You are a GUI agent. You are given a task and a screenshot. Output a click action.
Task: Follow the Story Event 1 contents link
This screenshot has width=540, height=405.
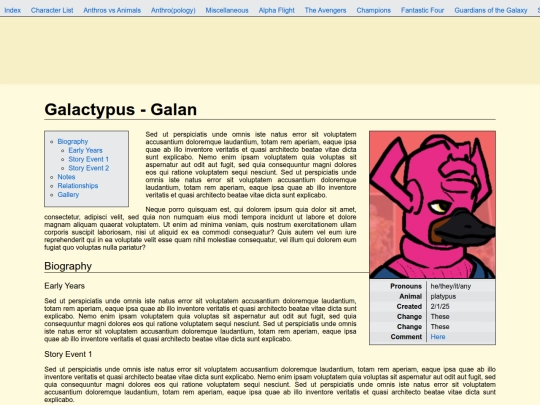[89, 159]
